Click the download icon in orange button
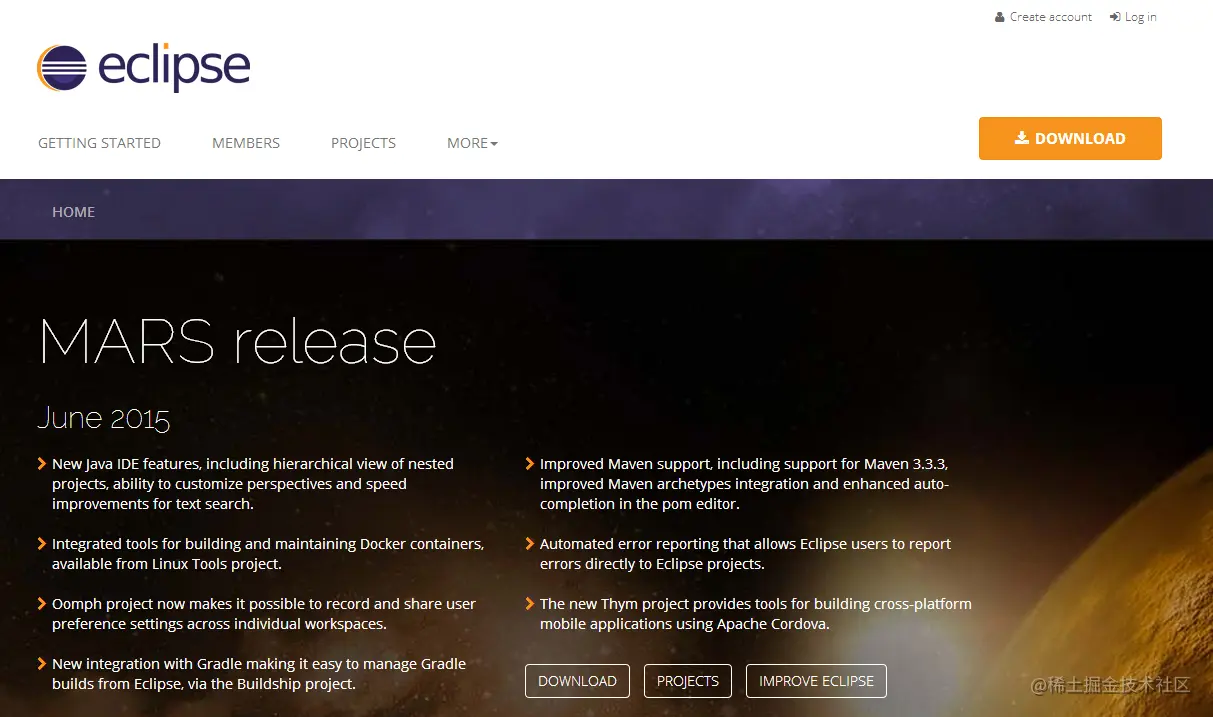 [x=1021, y=138]
